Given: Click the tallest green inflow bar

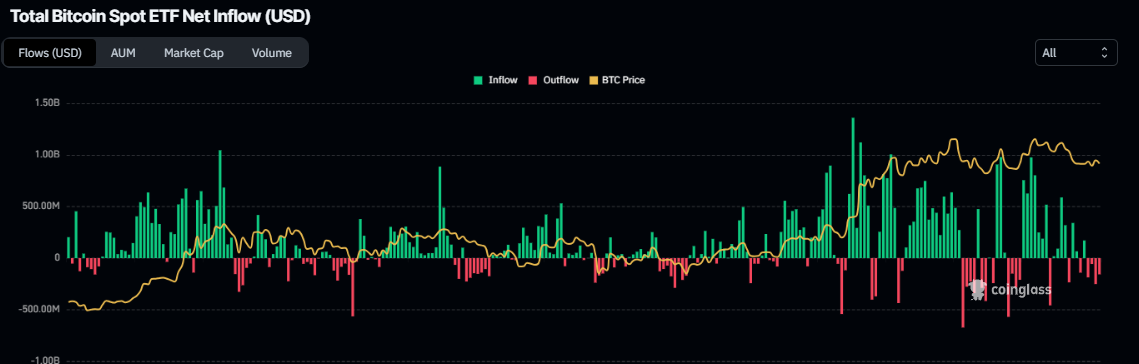Looking at the screenshot, I should tap(853, 187).
